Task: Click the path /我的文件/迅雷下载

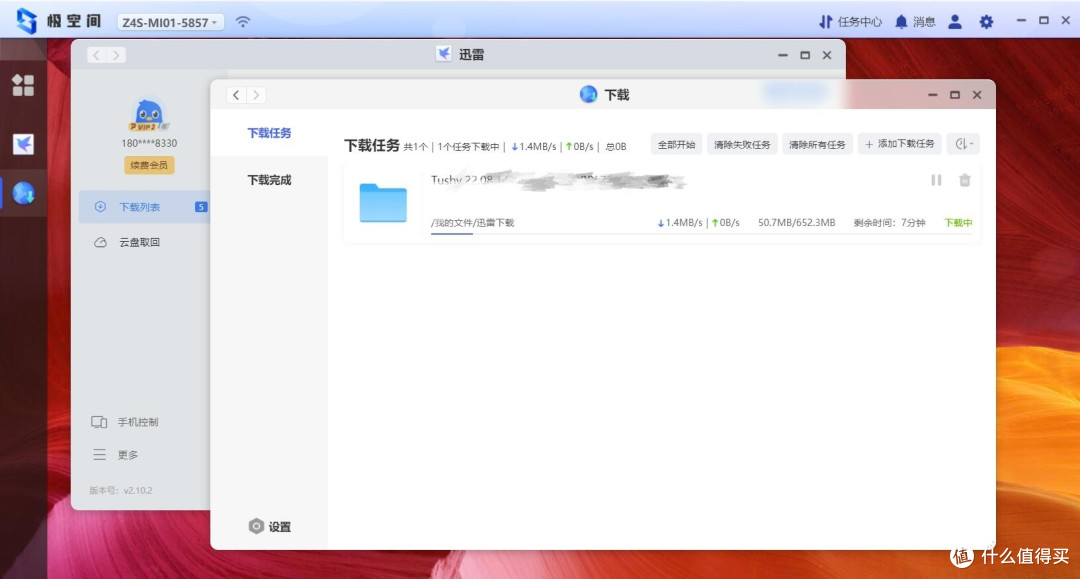Action: [x=472, y=223]
